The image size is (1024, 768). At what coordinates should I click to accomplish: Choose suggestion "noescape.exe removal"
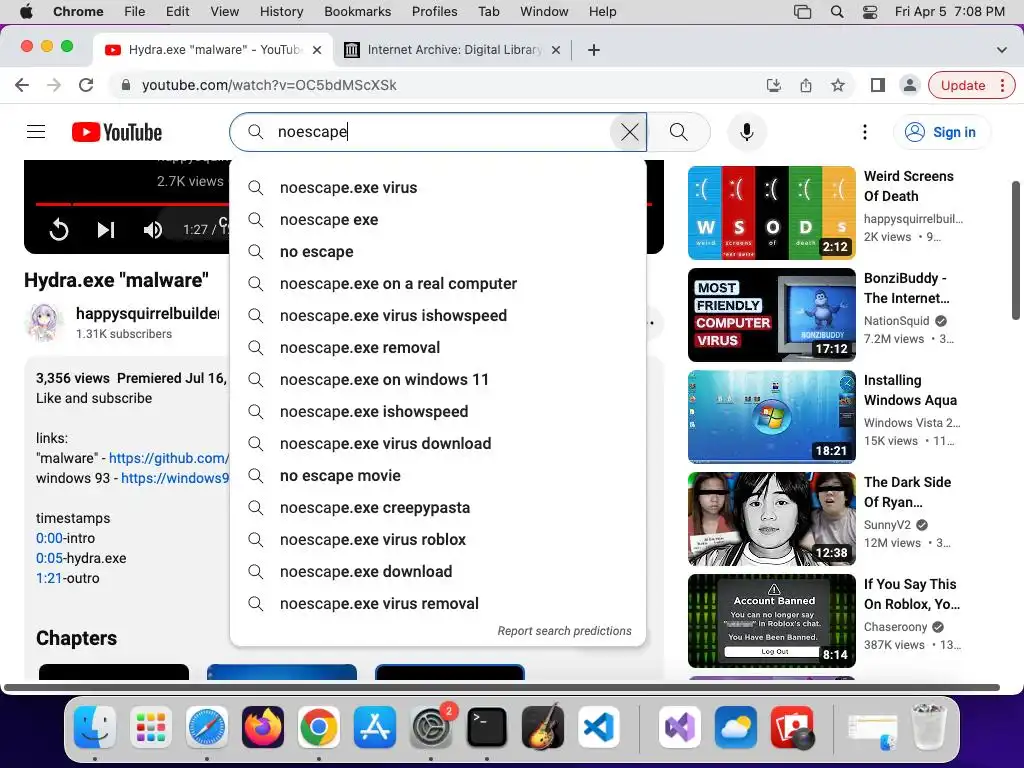(438, 347)
